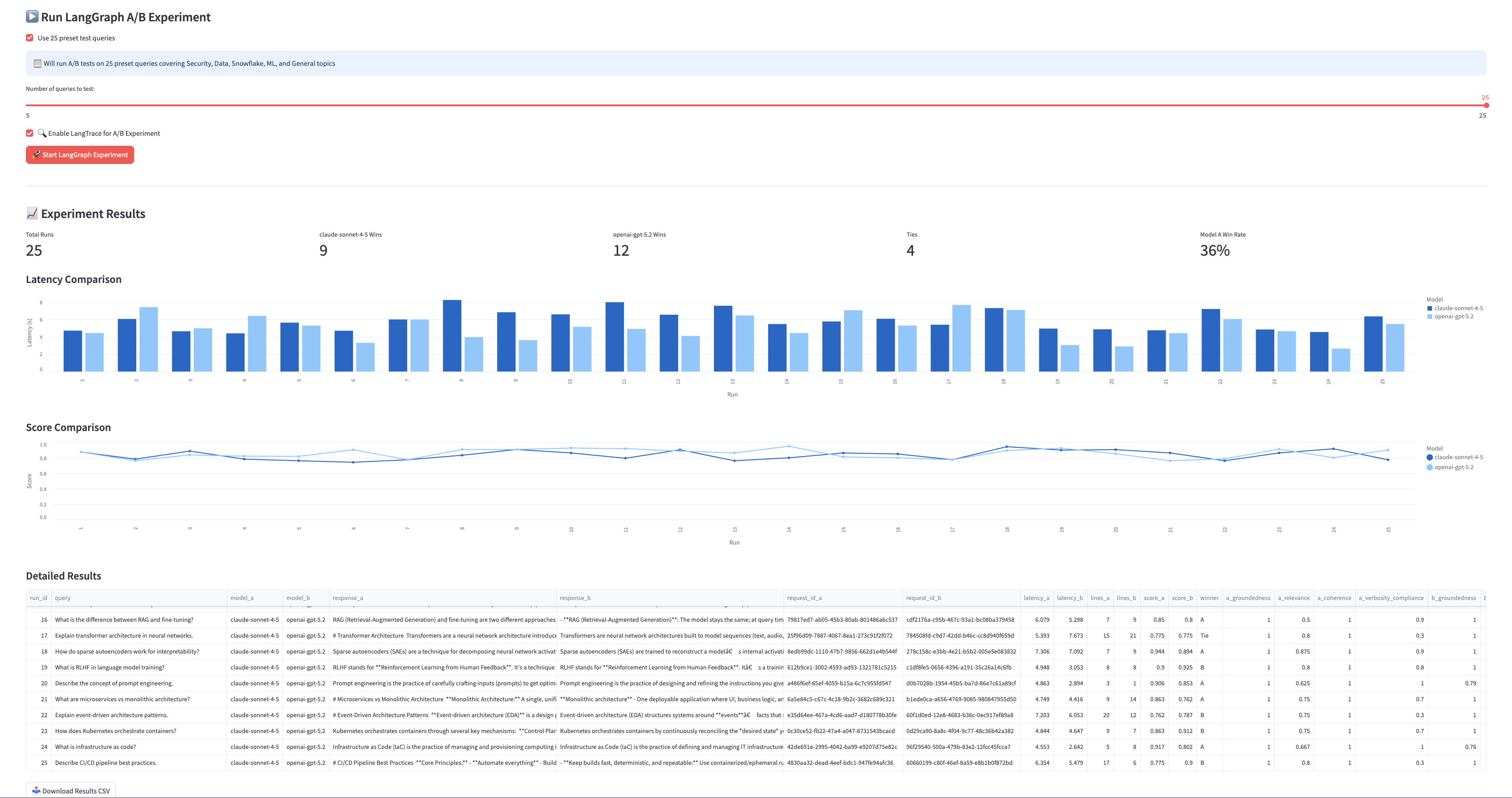Click the magnifier icon beside Enable LangTrace
The height and width of the screenshot is (798, 1512).
tap(42, 133)
